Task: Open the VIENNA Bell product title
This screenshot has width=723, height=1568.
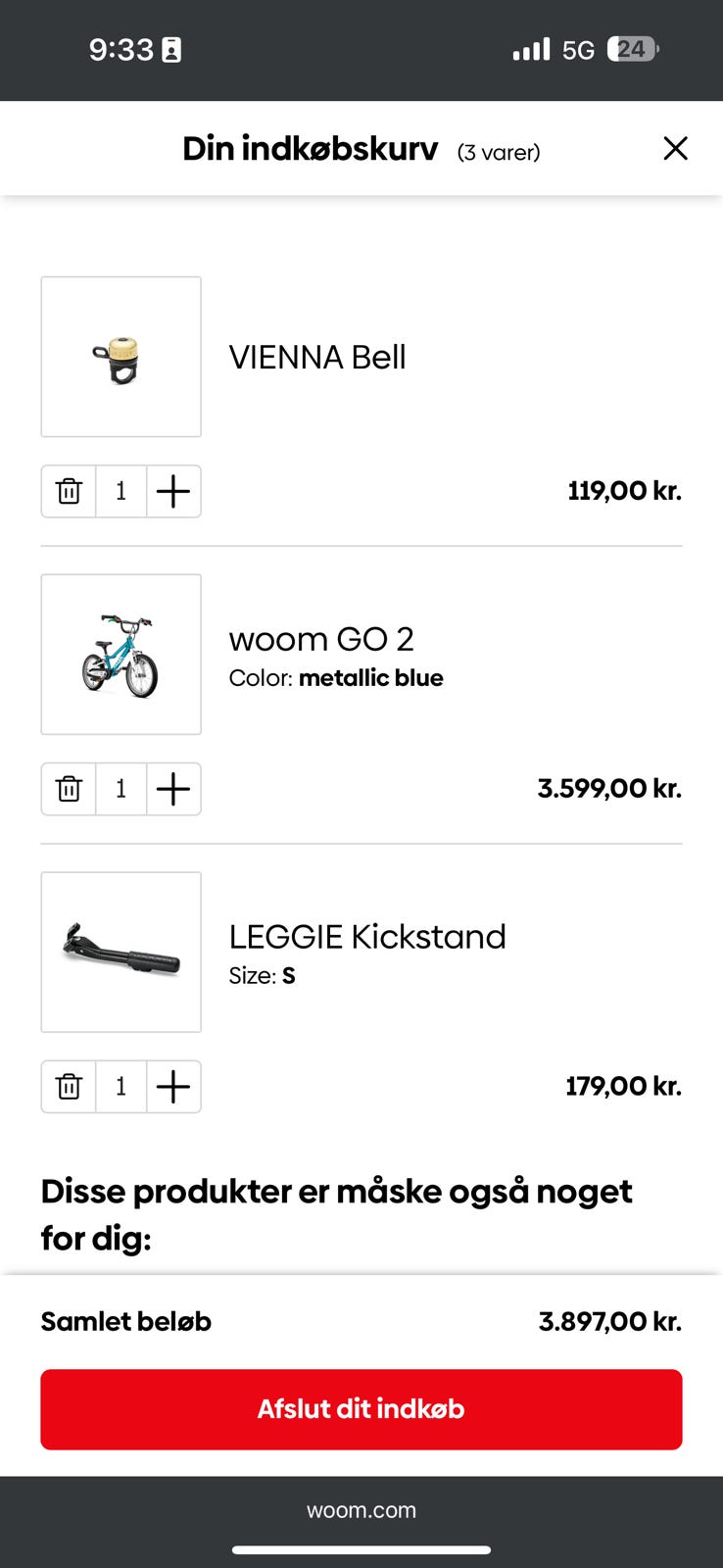Action: (x=317, y=358)
